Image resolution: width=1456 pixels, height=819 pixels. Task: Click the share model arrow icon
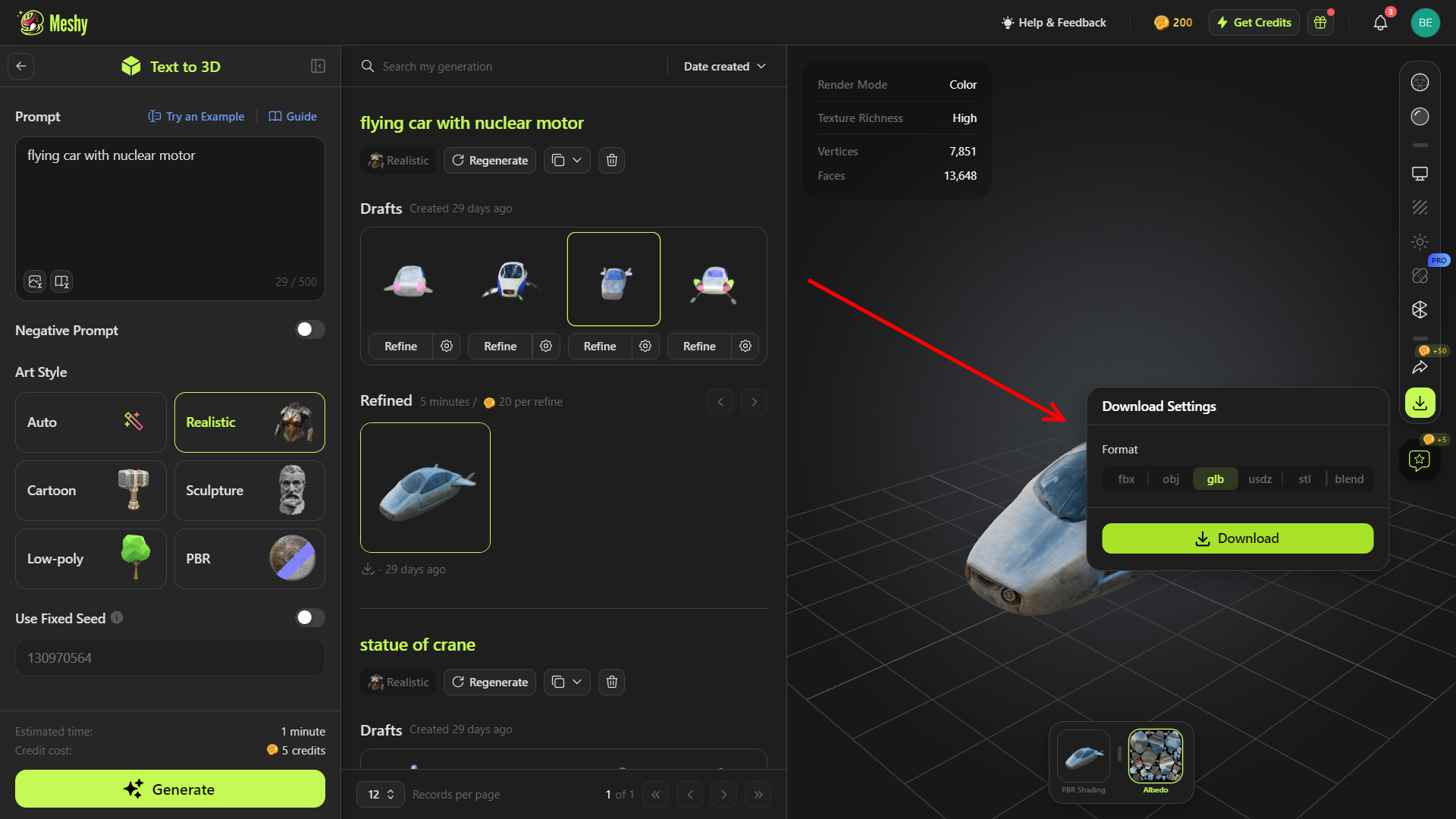coord(1420,368)
